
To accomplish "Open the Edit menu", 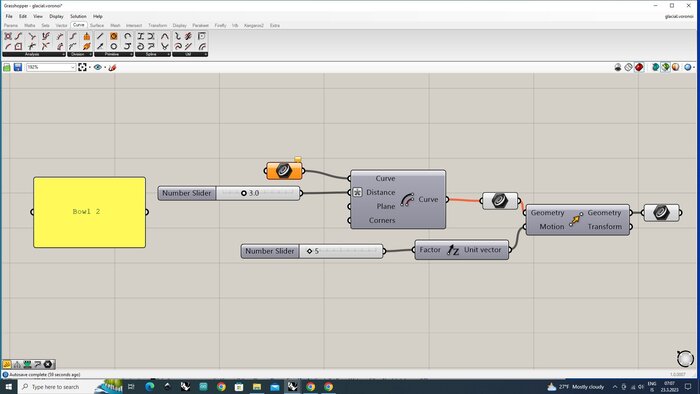I will [23, 16].
